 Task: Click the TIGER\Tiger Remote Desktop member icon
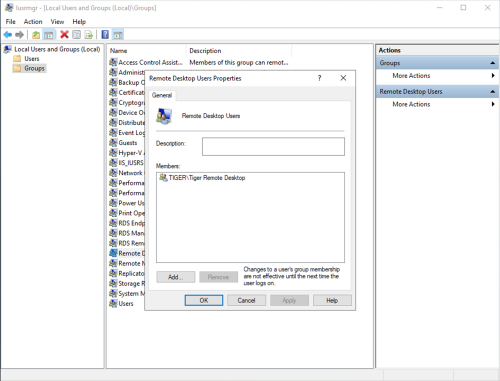point(163,178)
